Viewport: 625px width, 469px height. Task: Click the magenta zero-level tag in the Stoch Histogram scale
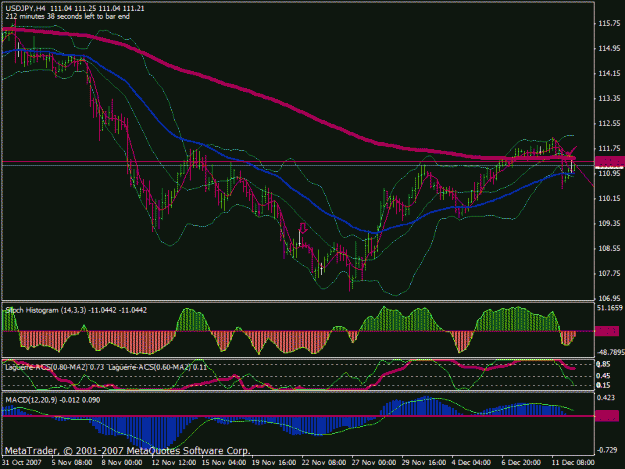(607, 331)
